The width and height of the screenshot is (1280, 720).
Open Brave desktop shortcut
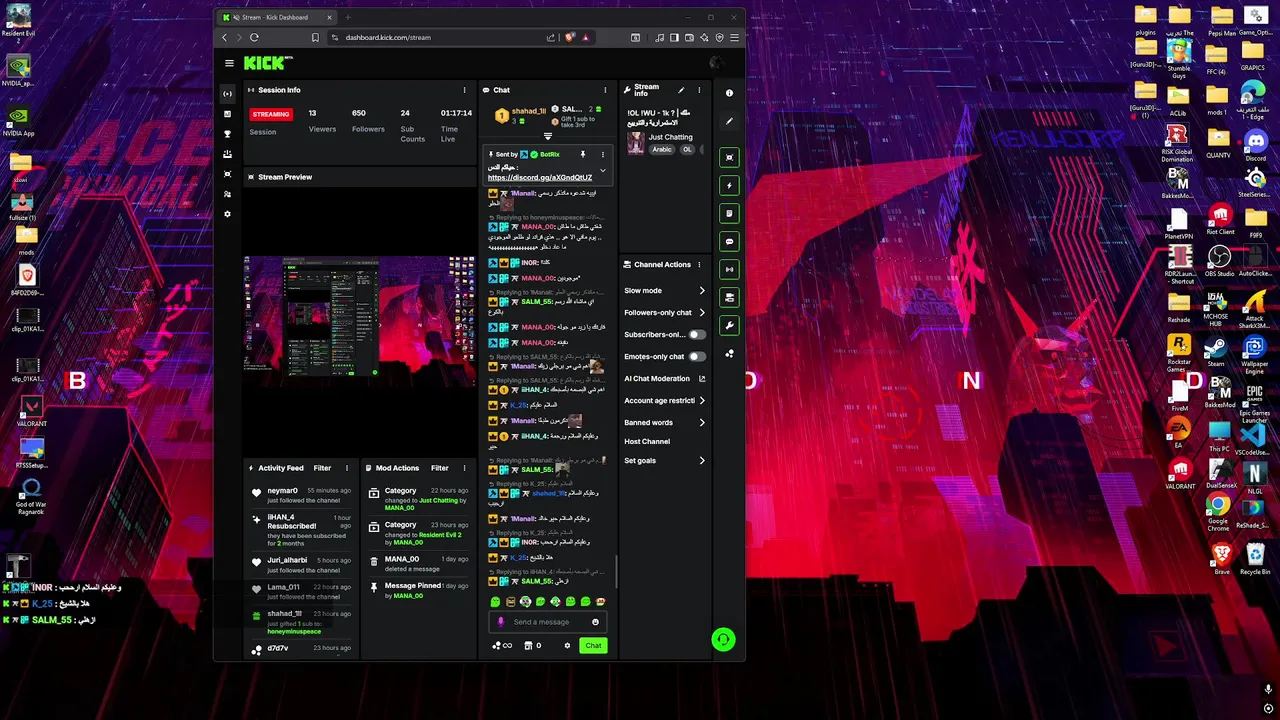click(x=1220, y=558)
